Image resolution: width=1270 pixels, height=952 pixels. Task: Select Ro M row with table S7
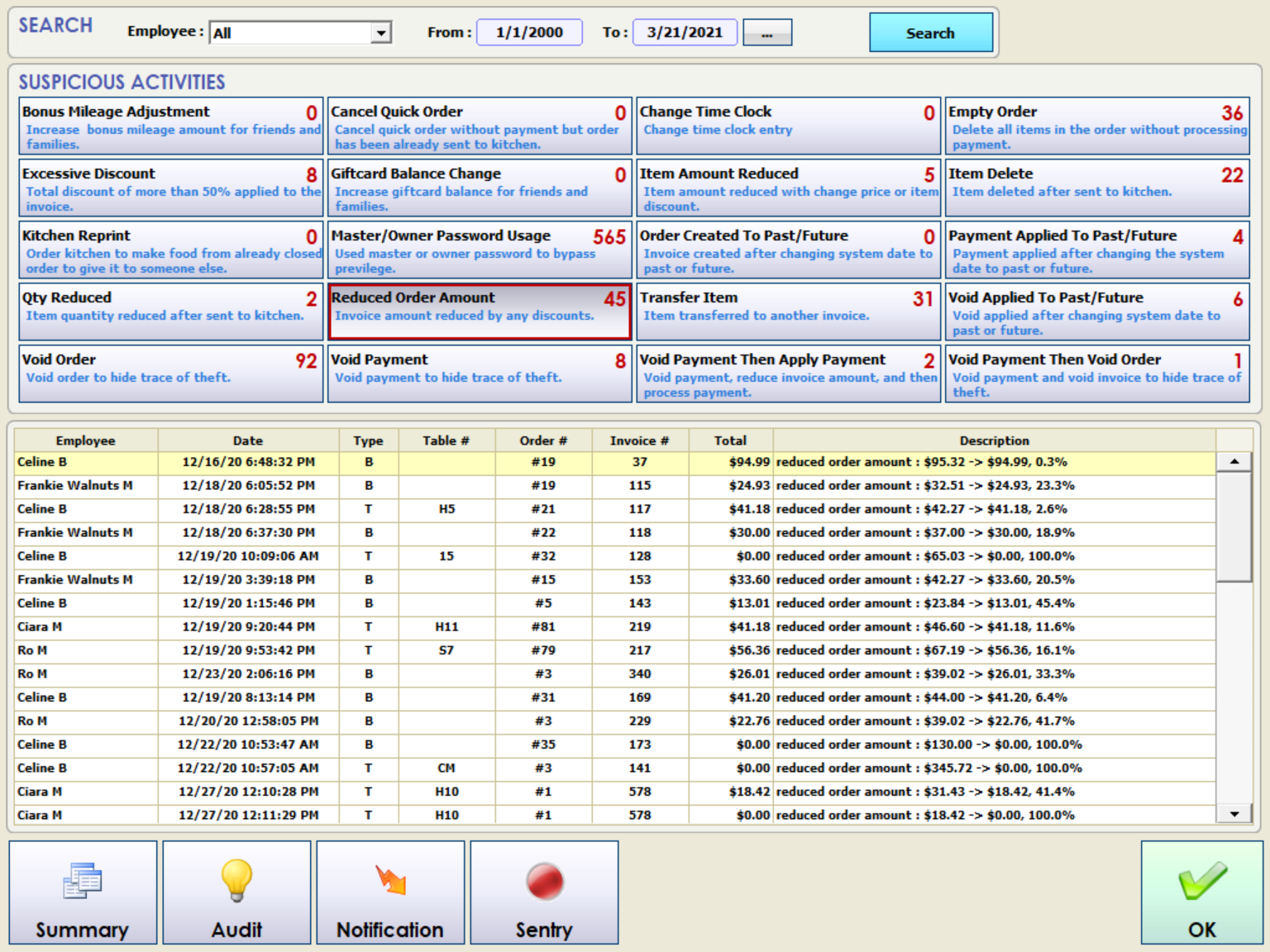click(615, 650)
